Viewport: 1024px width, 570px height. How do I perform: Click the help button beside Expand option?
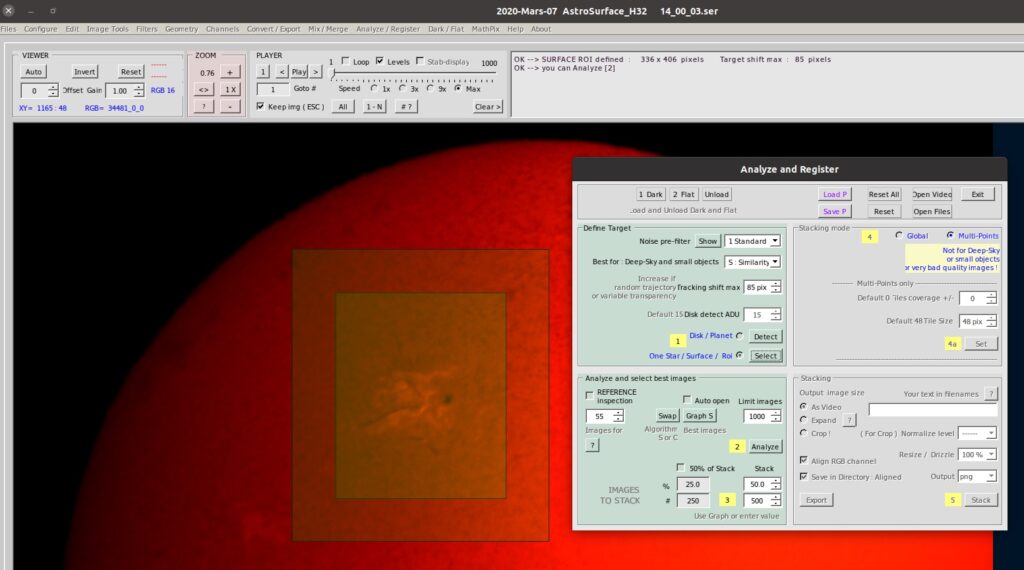pos(850,420)
